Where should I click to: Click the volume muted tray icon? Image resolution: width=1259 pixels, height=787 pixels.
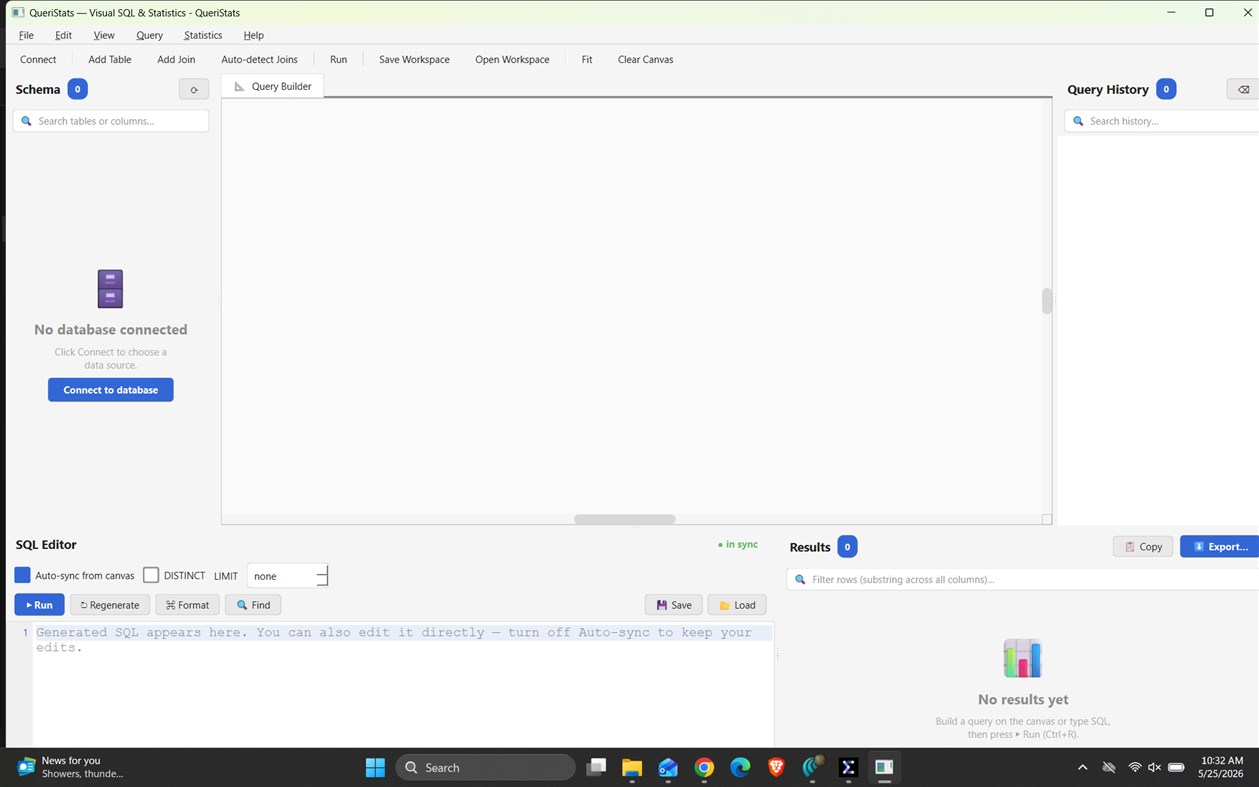pos(1154,767)
